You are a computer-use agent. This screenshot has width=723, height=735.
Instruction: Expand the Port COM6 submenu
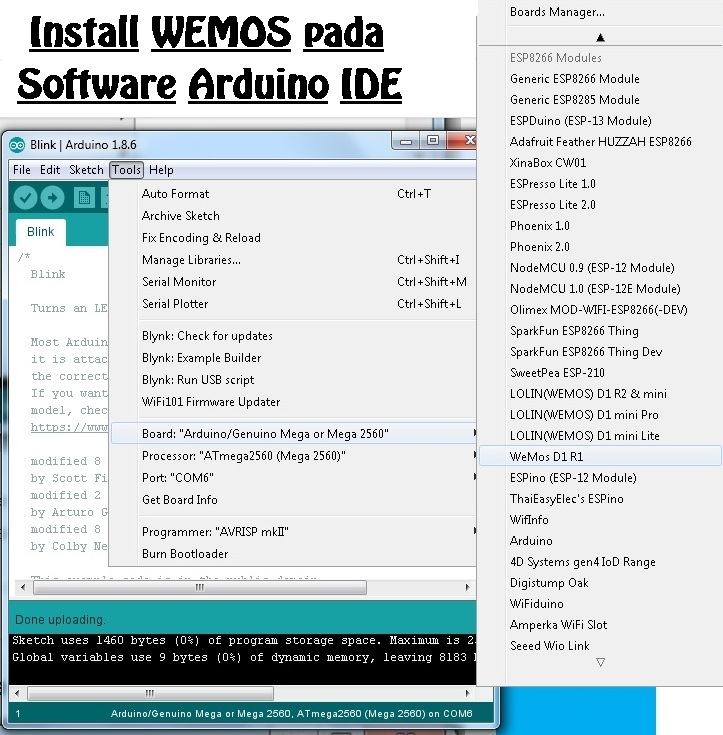click(293, 478)
